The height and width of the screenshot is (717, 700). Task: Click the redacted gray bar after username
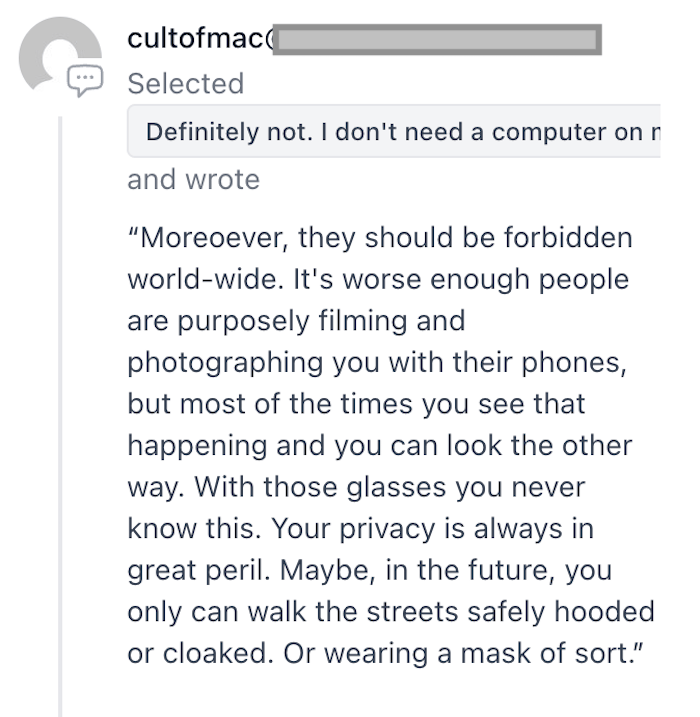(437, 40)
